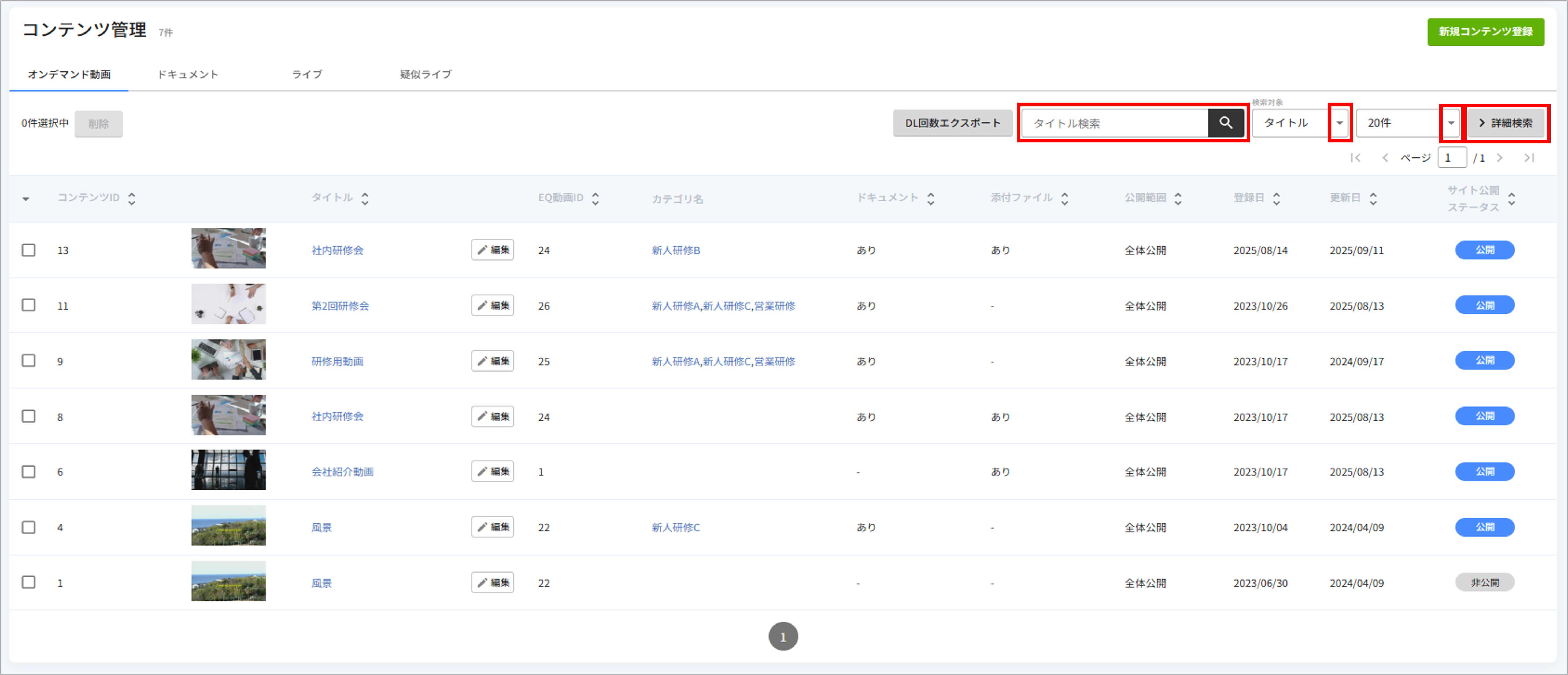The height and width of the screenshot is (675, 1568).
Task: Click 編集 for 第2回研修会
Action: click(x=493, y=305)
